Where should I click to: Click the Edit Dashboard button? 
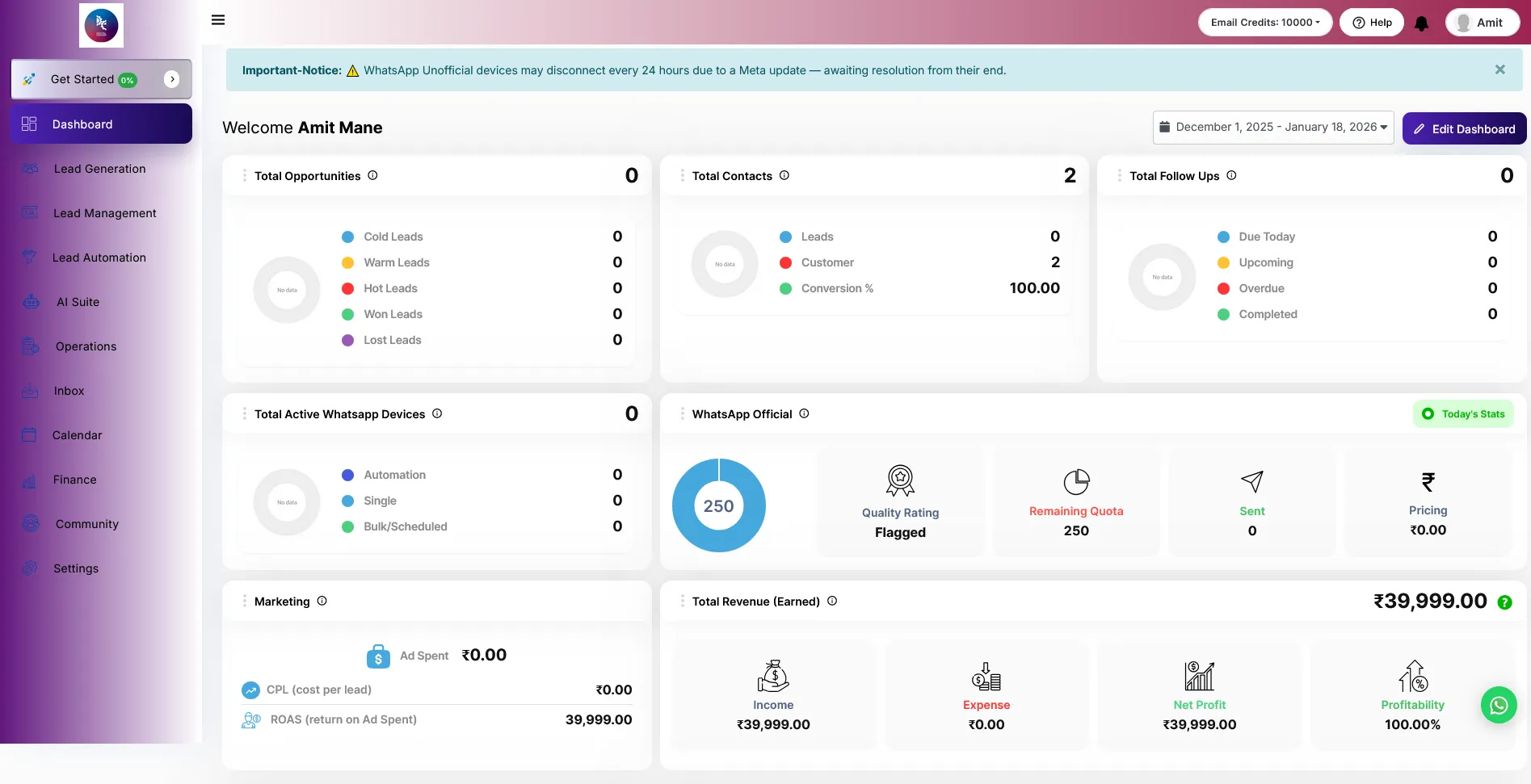coord(1464,129)
